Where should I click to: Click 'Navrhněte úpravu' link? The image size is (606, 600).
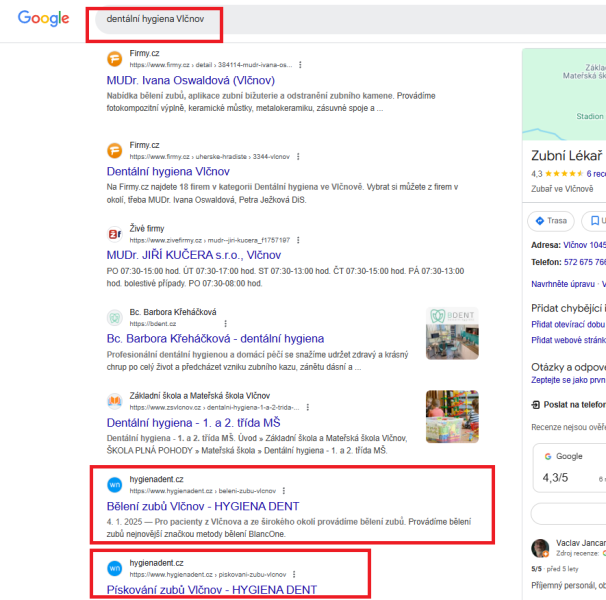coord(563,284)
